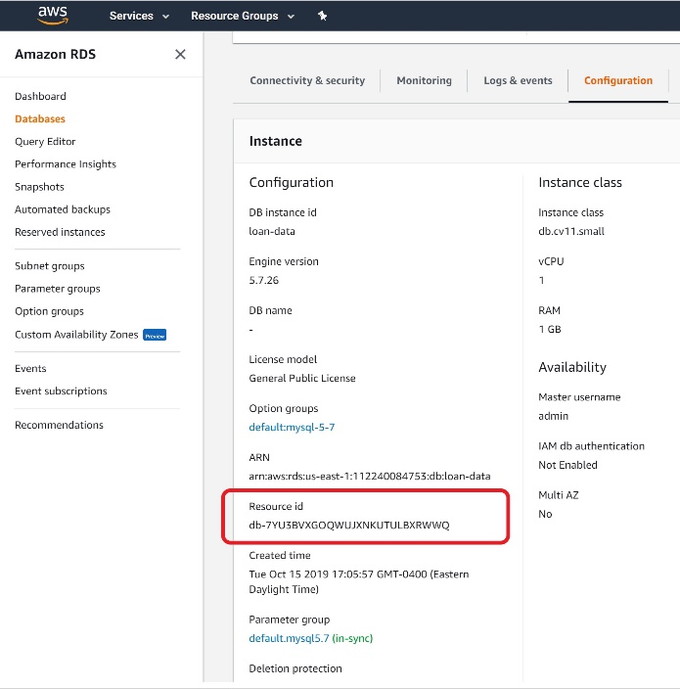
Task: Open Custom Availability Zones
Action: tap(76, 334)
